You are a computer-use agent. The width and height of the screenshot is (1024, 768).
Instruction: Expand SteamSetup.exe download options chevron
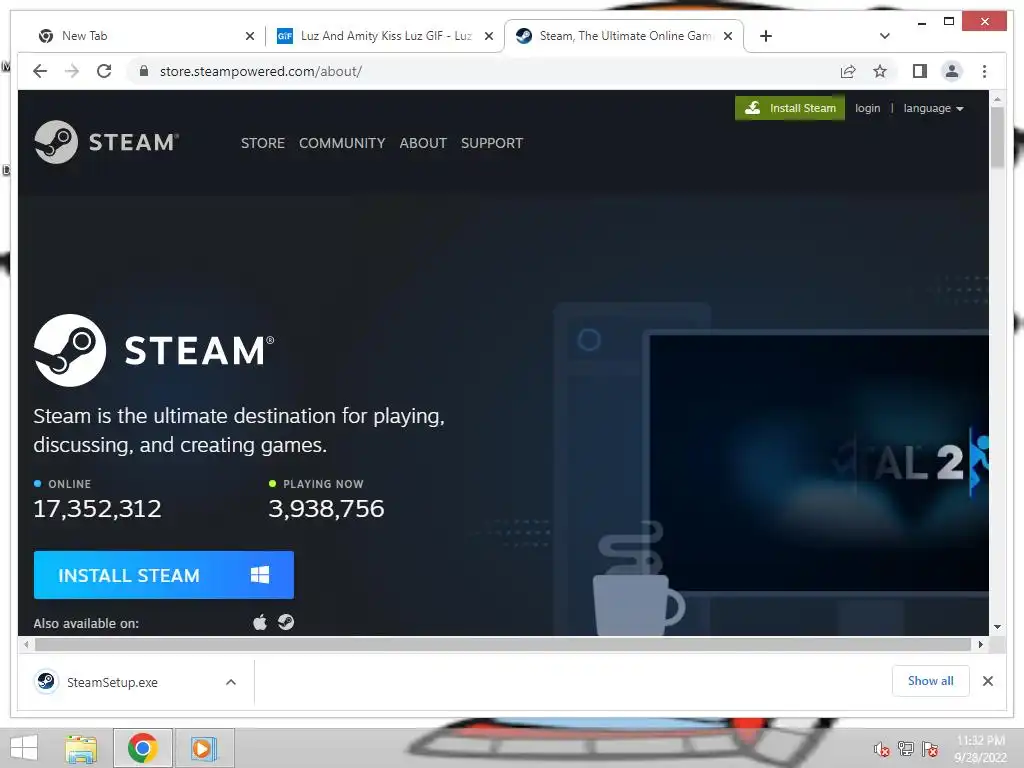231,682
